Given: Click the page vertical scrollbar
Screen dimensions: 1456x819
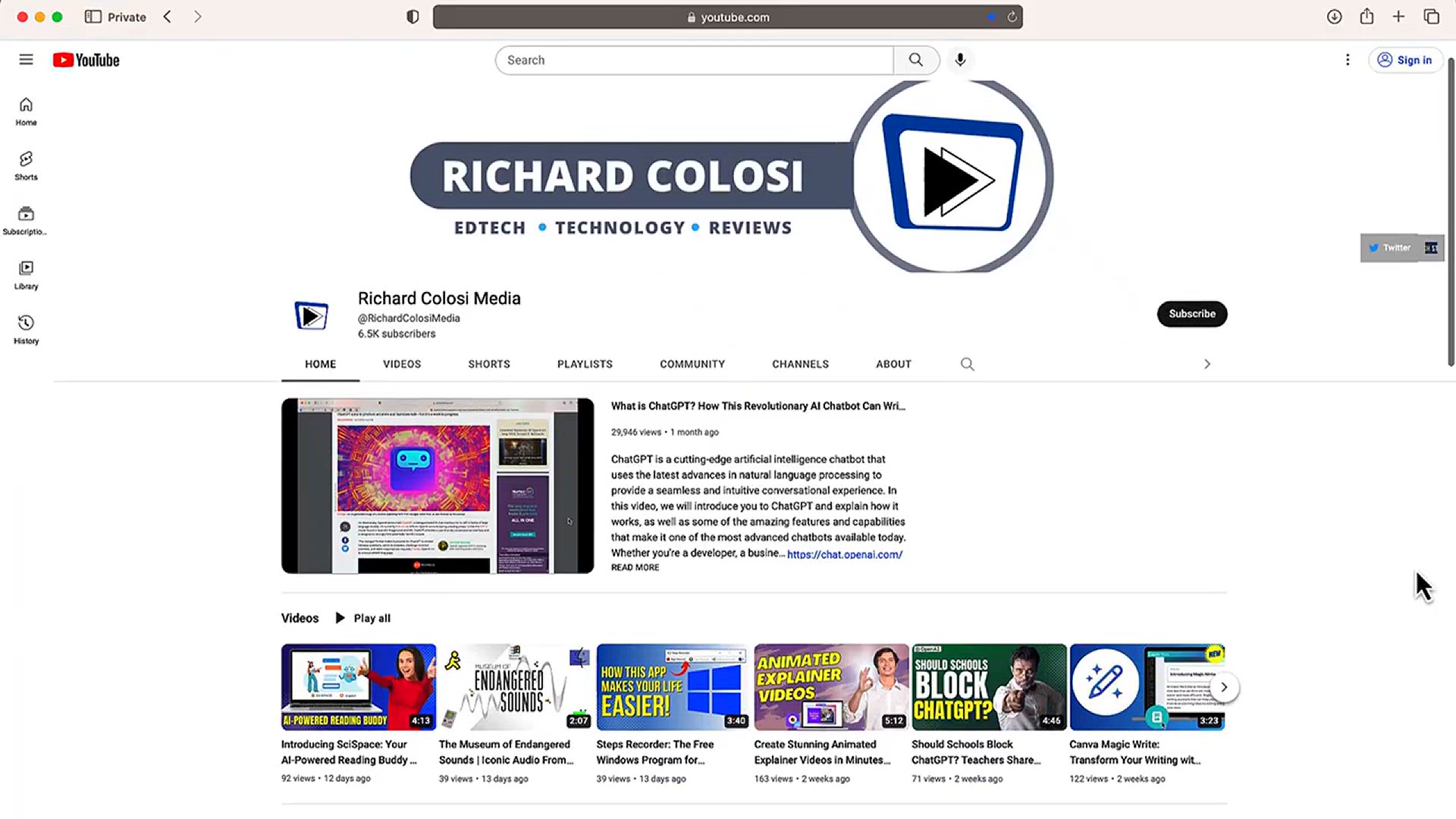Looking at the screenshot, I should (1451, 212).
